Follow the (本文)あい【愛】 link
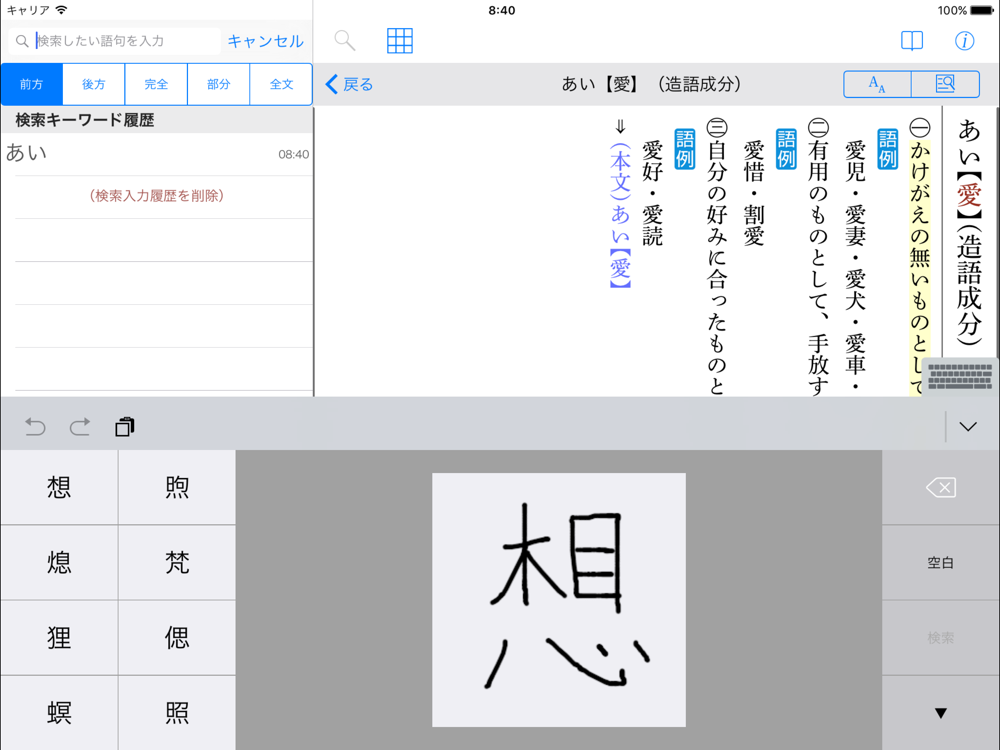This screenshot has height=750, width=1000. pos(620,216)
